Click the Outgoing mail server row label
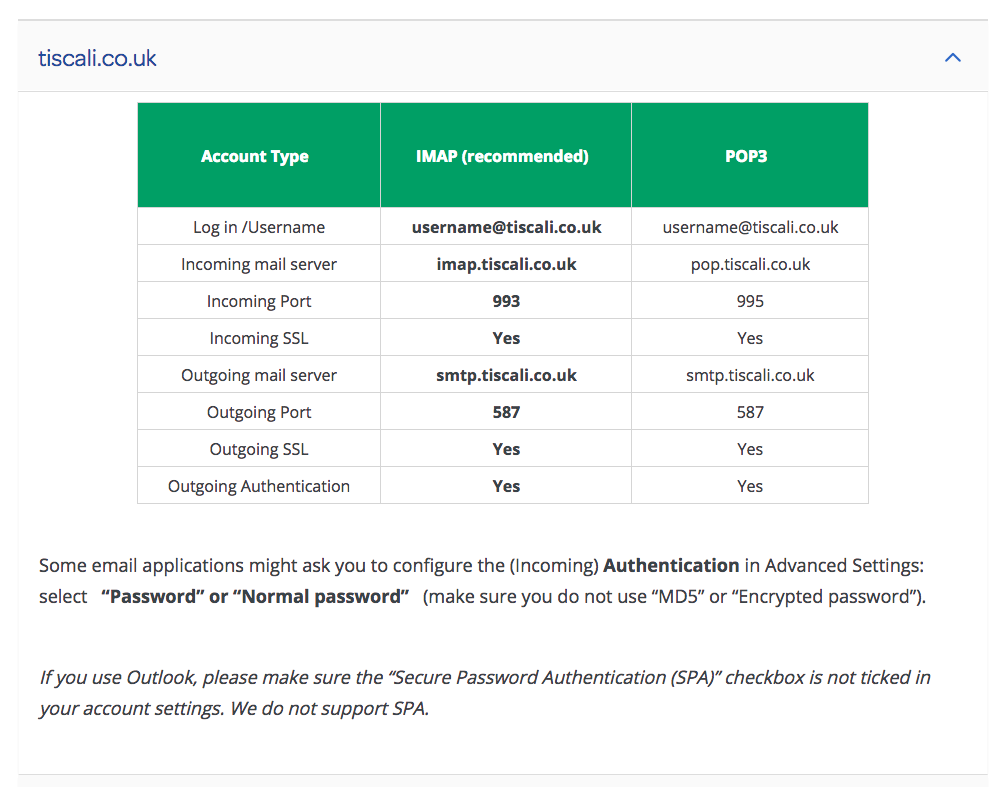The height and width of the screenshot is (787, 1004). (259, 375)
